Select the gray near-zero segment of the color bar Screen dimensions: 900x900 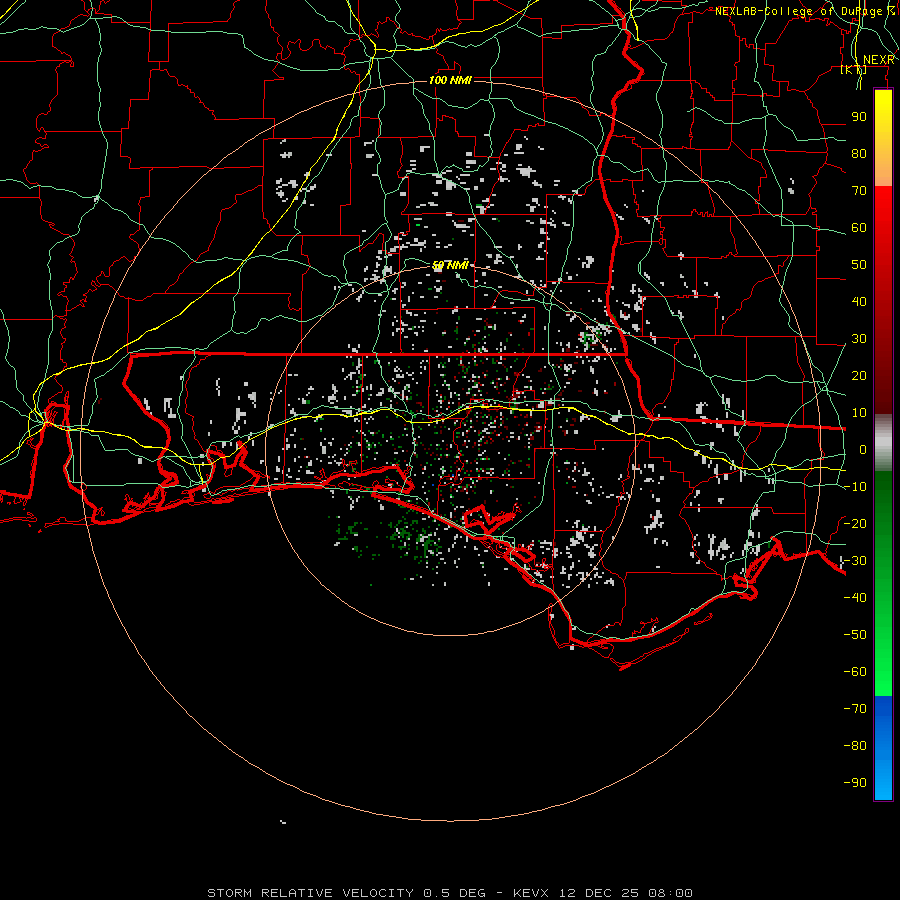[883, 442]
